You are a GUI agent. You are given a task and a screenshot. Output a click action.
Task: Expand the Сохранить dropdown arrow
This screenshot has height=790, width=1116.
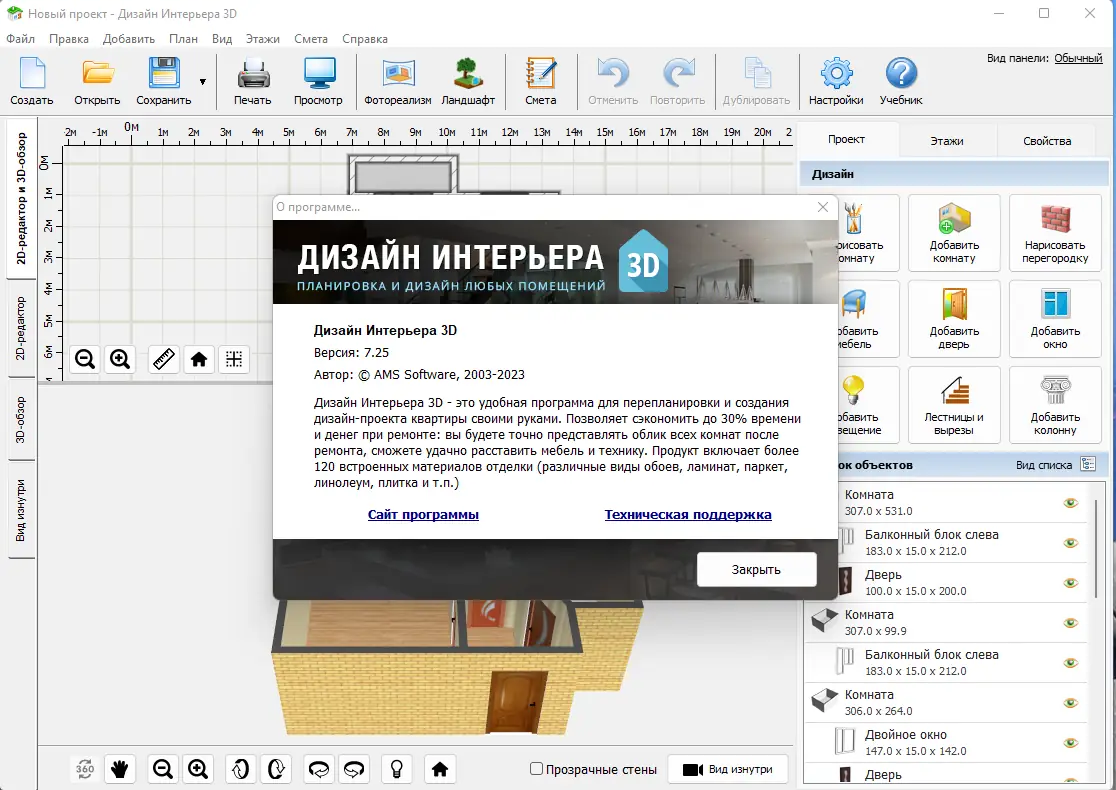(x=203, y=82)
